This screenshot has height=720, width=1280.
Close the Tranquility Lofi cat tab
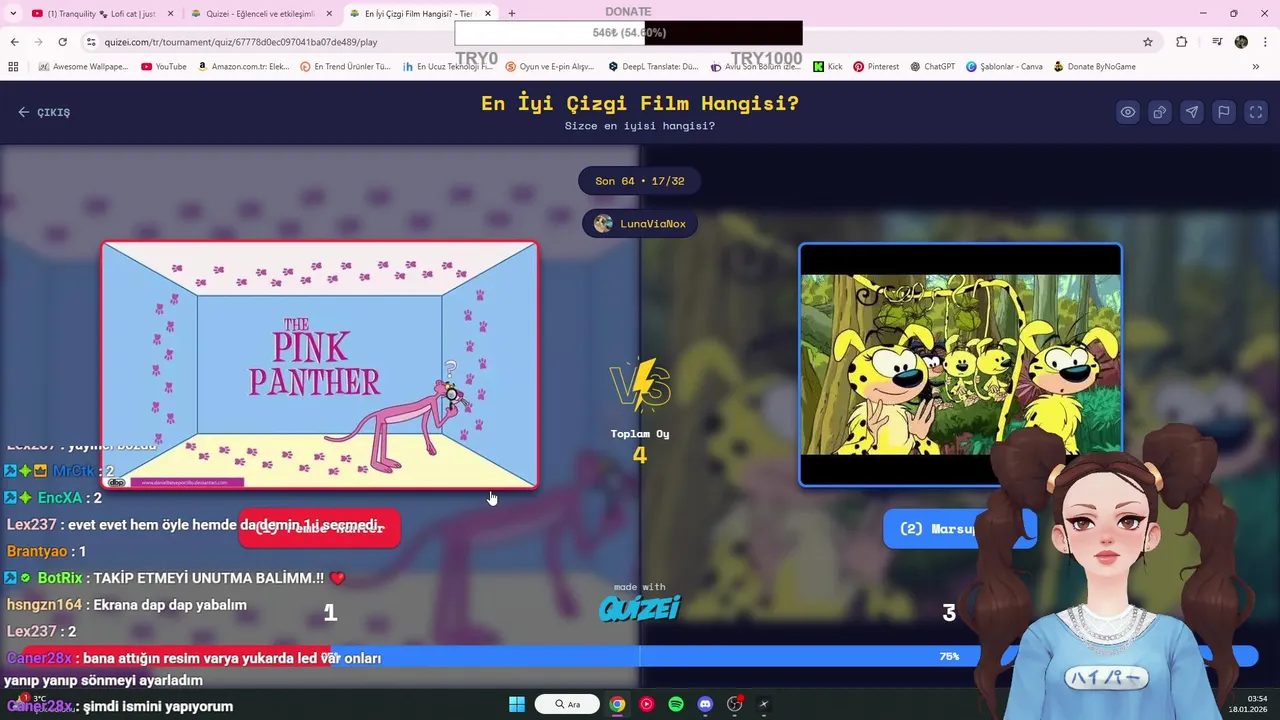tap(170, 14)
